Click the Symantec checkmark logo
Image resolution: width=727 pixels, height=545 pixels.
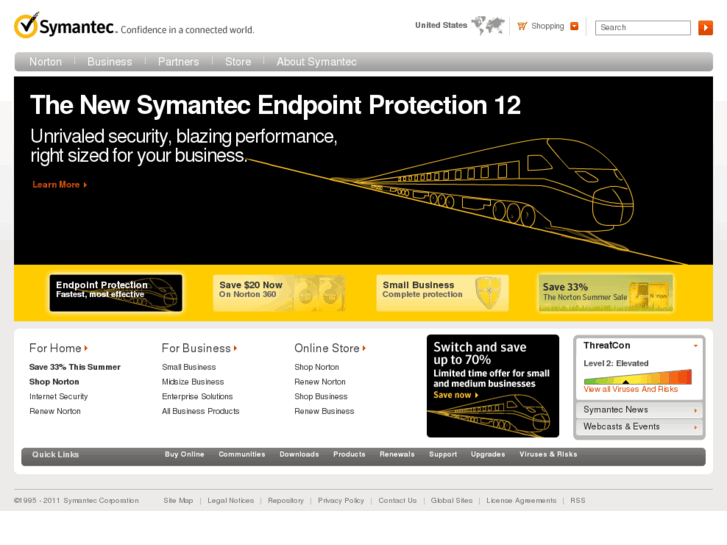pyautogui.click(x=26, y=26)
